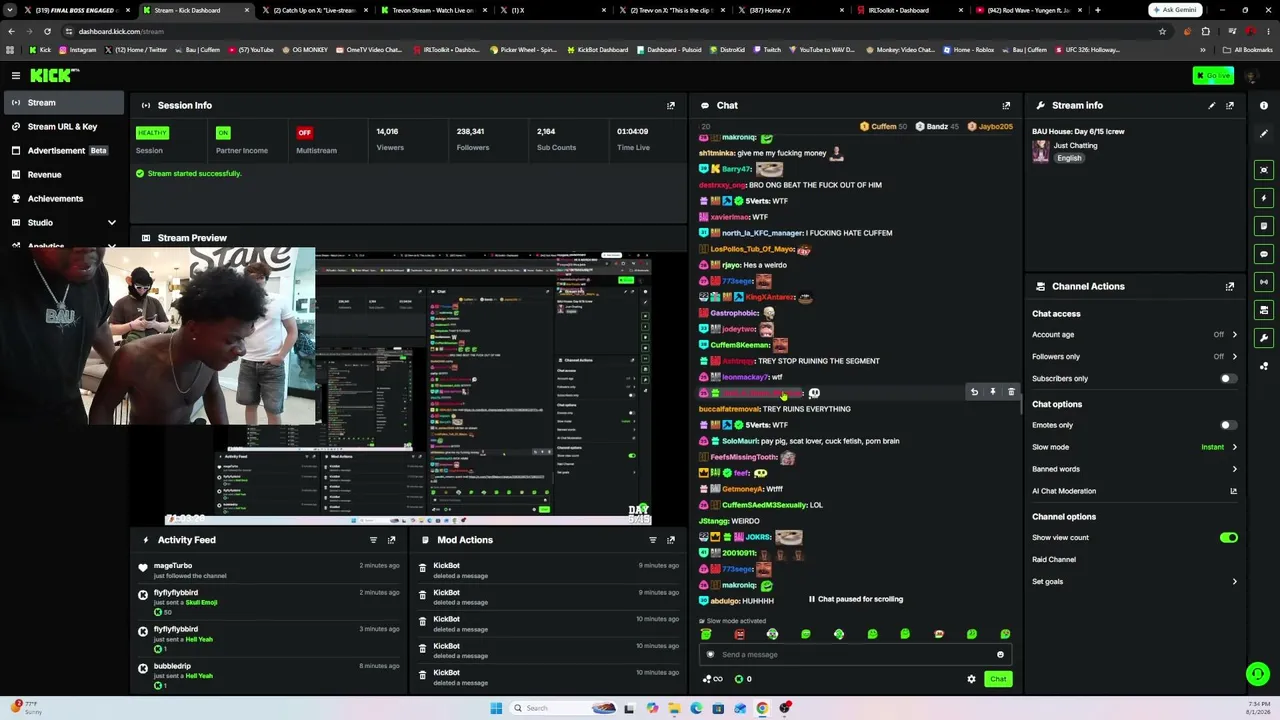Pop out the Activity Feed panel
The height and width of the screenshot is (720, 1280).
click(x=391, y=540)
